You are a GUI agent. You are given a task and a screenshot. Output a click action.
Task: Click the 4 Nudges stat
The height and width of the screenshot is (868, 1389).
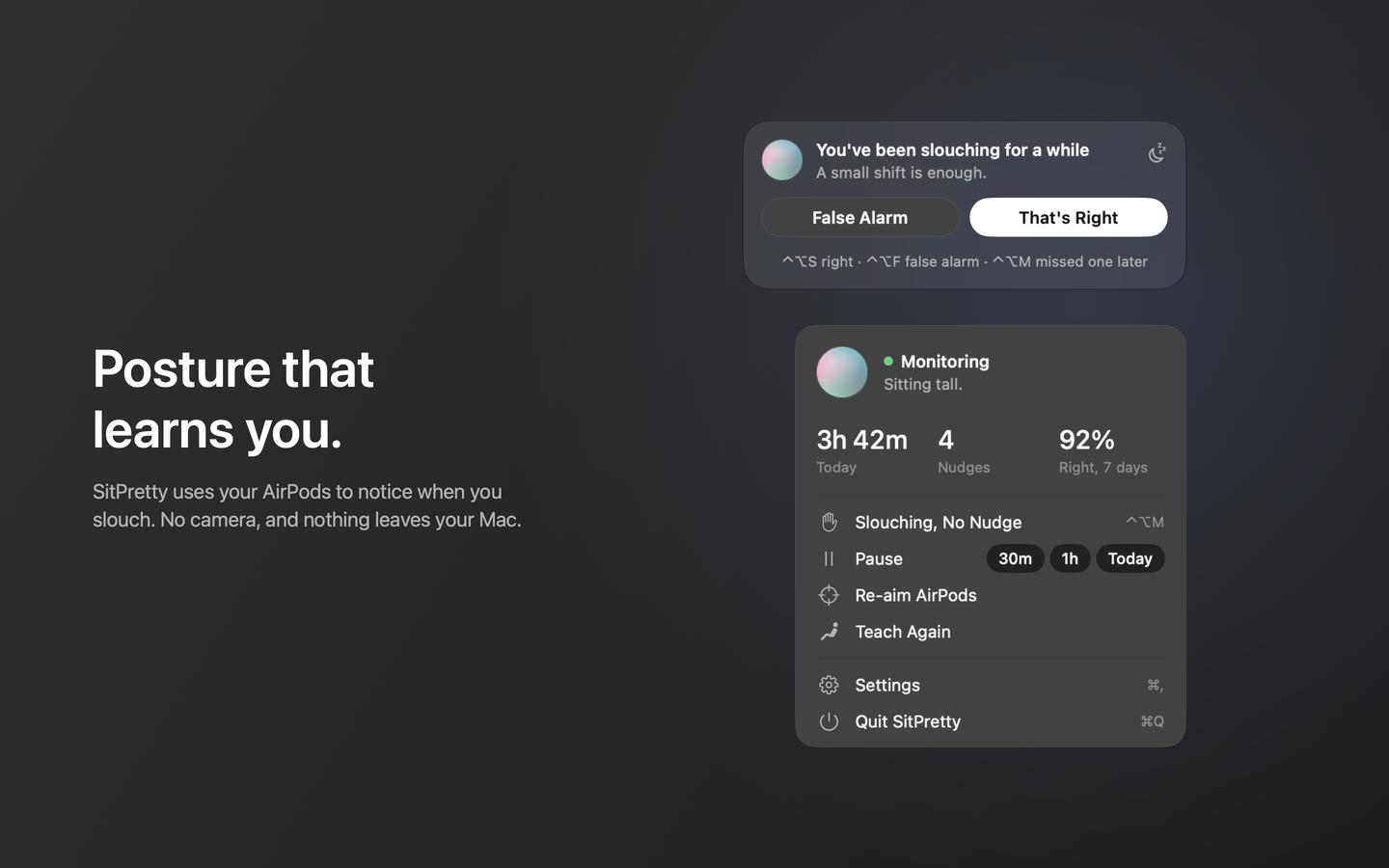point(964,450)
